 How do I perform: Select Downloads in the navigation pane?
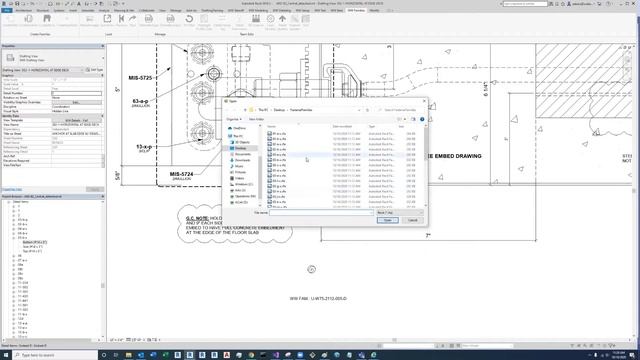[243, 160]
